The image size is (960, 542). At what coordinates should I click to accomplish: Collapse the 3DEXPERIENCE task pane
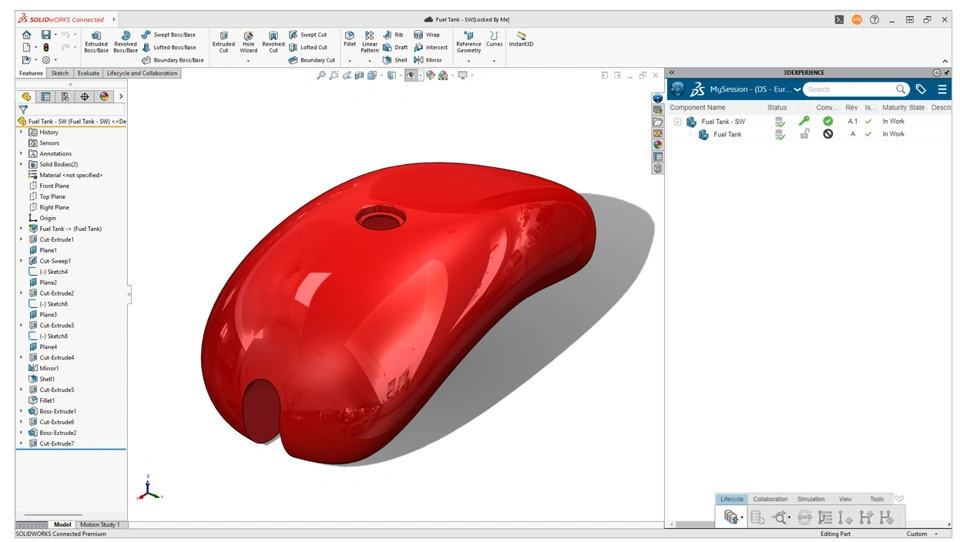[x=672, y=72]
